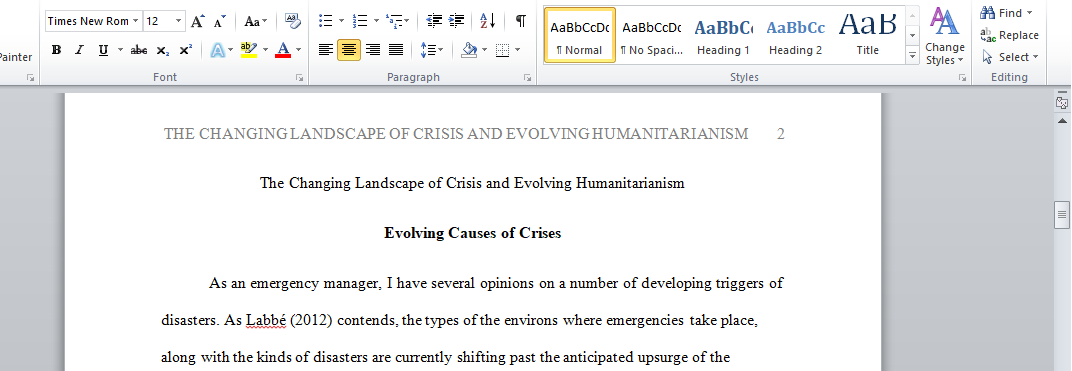
Task: Open the Clipboard pane launcher
Action: coord(30,78)
